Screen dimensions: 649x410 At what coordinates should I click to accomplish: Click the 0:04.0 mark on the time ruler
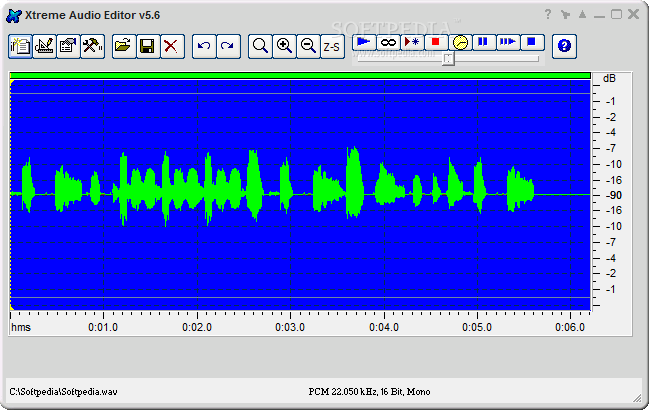[384, 327]
